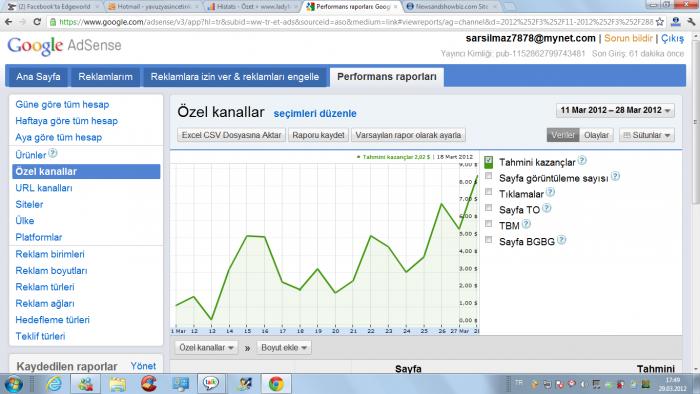
Task: Click browser back arrow button
Action: click(8, 21)
